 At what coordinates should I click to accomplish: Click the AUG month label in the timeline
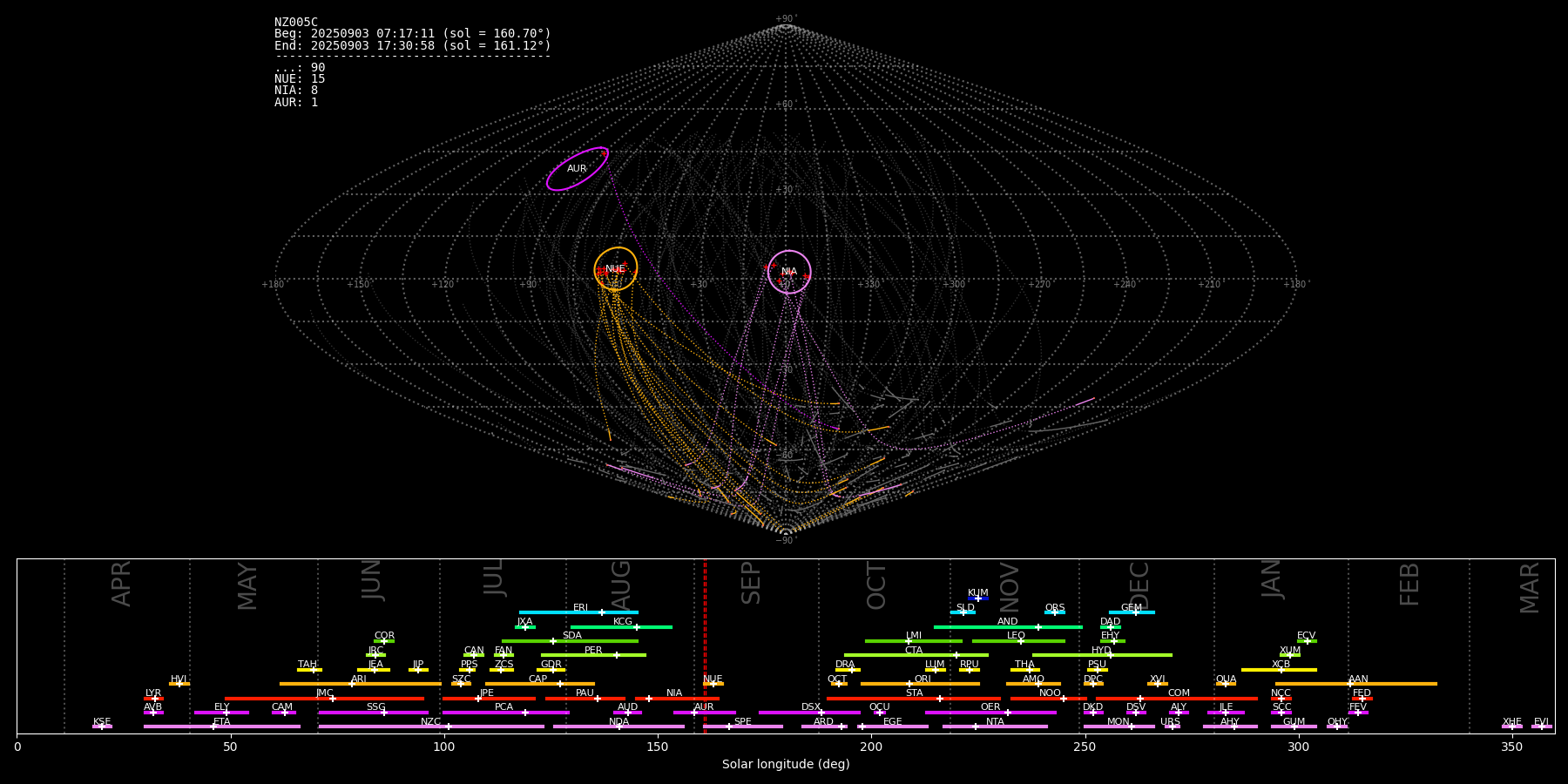tap(621, 585)
